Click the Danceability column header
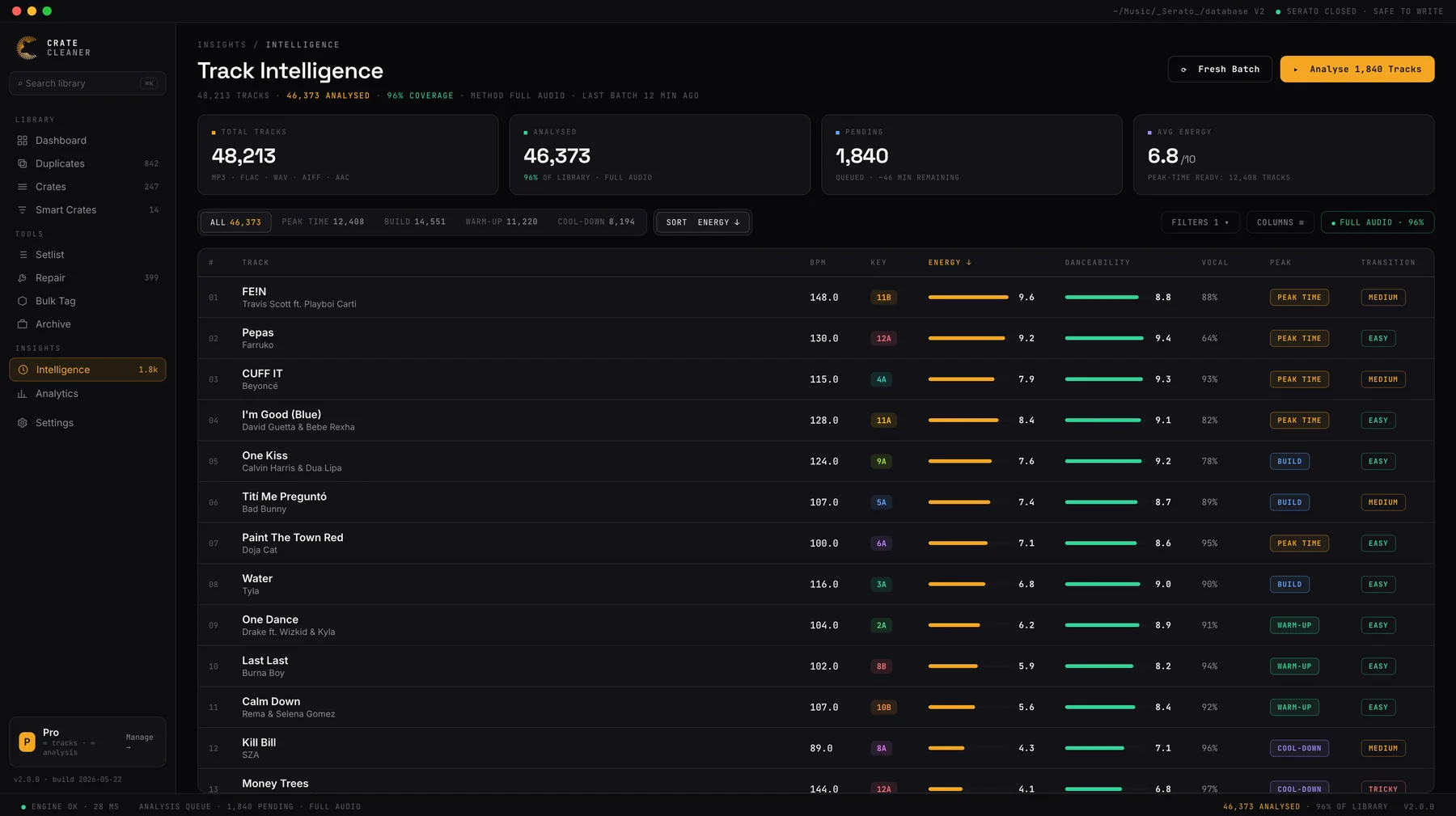1456x816 pixels. pos(1098,263)
